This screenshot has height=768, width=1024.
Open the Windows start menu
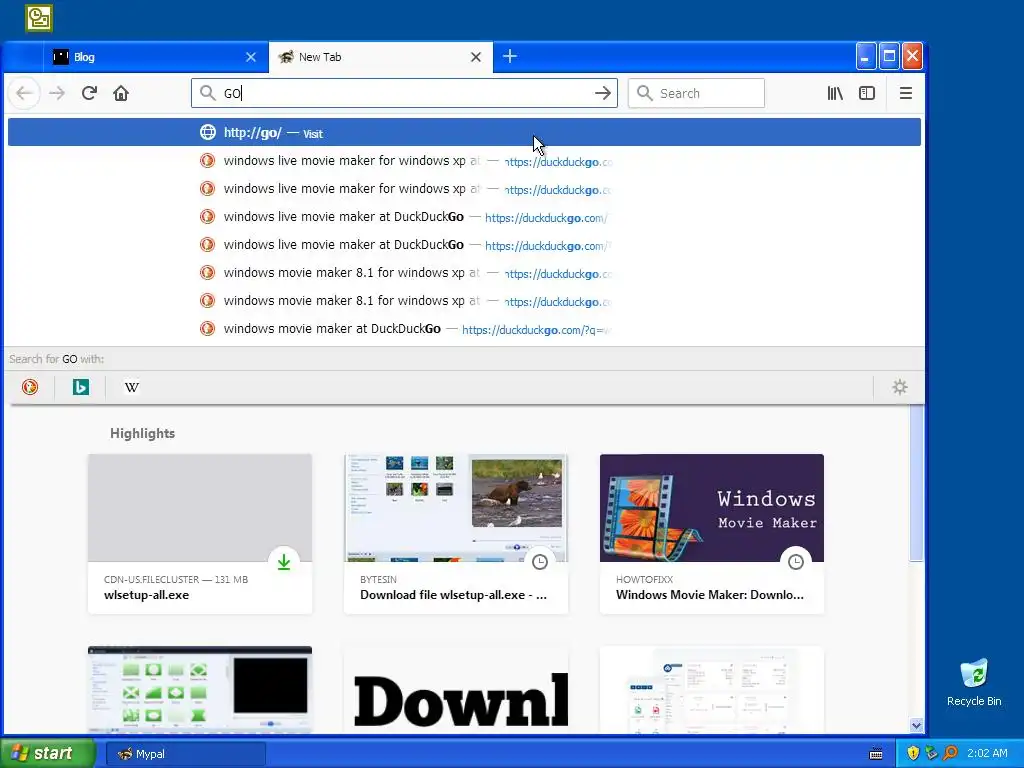[47, 753]
